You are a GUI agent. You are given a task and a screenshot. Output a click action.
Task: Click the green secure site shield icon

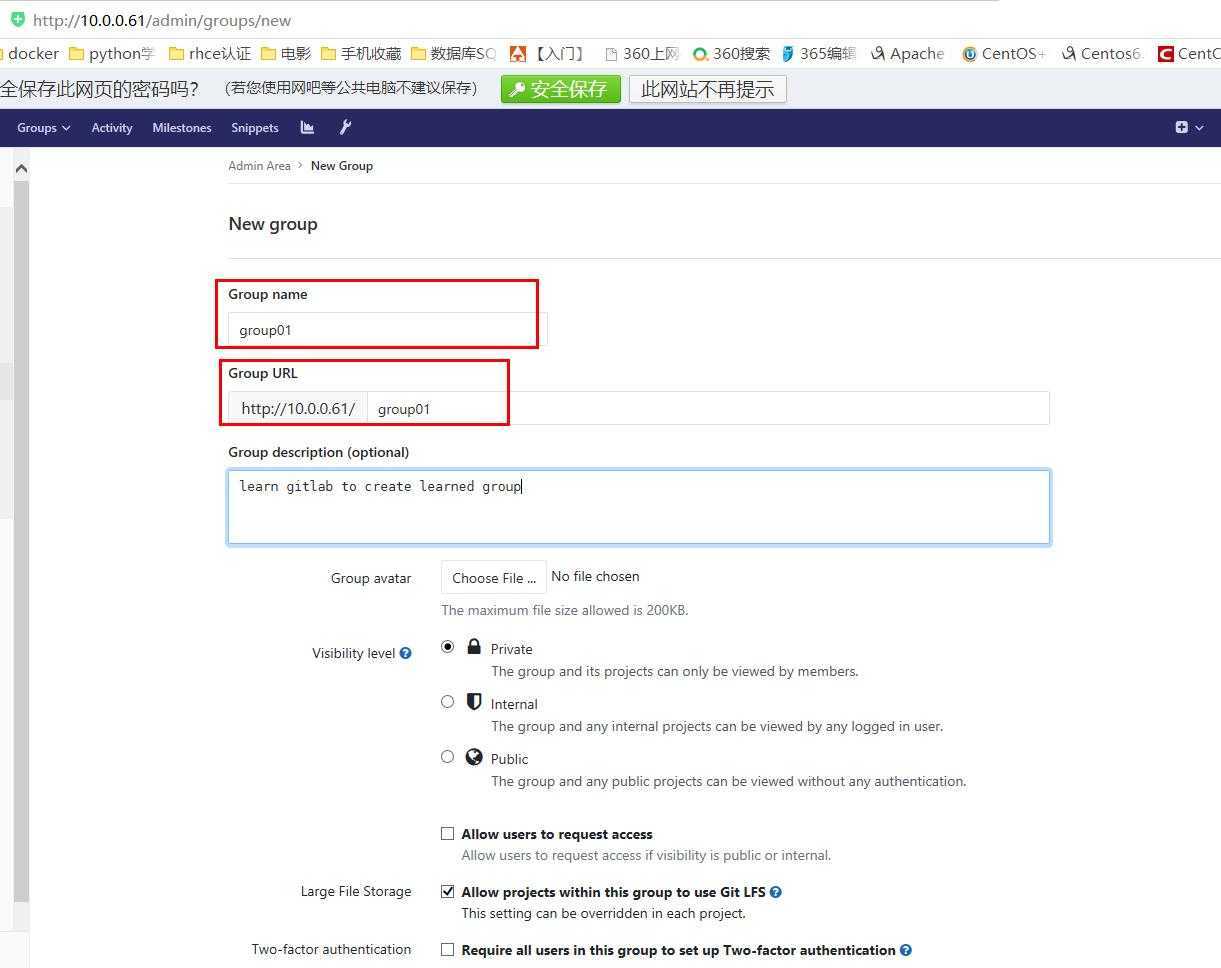17,19
